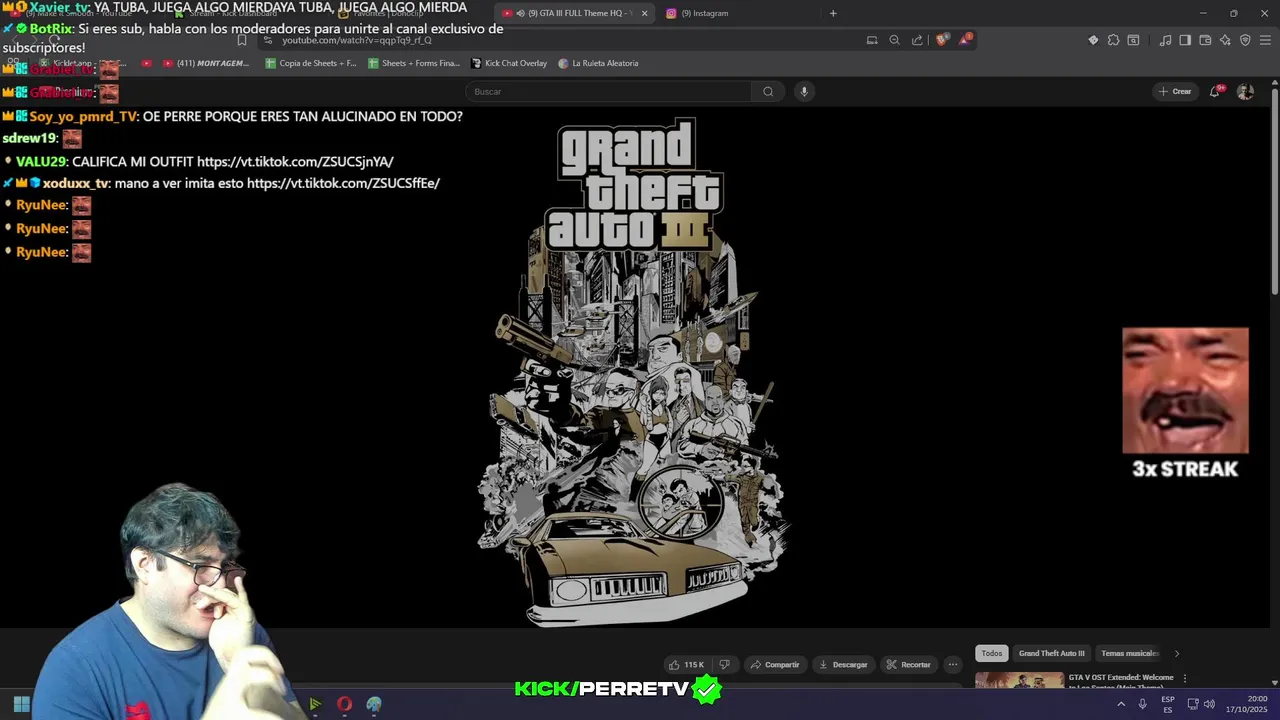Start voice search with microphone icon
Image resolution: width=1280 pixels, height=720 pixels.
(803, 92)
